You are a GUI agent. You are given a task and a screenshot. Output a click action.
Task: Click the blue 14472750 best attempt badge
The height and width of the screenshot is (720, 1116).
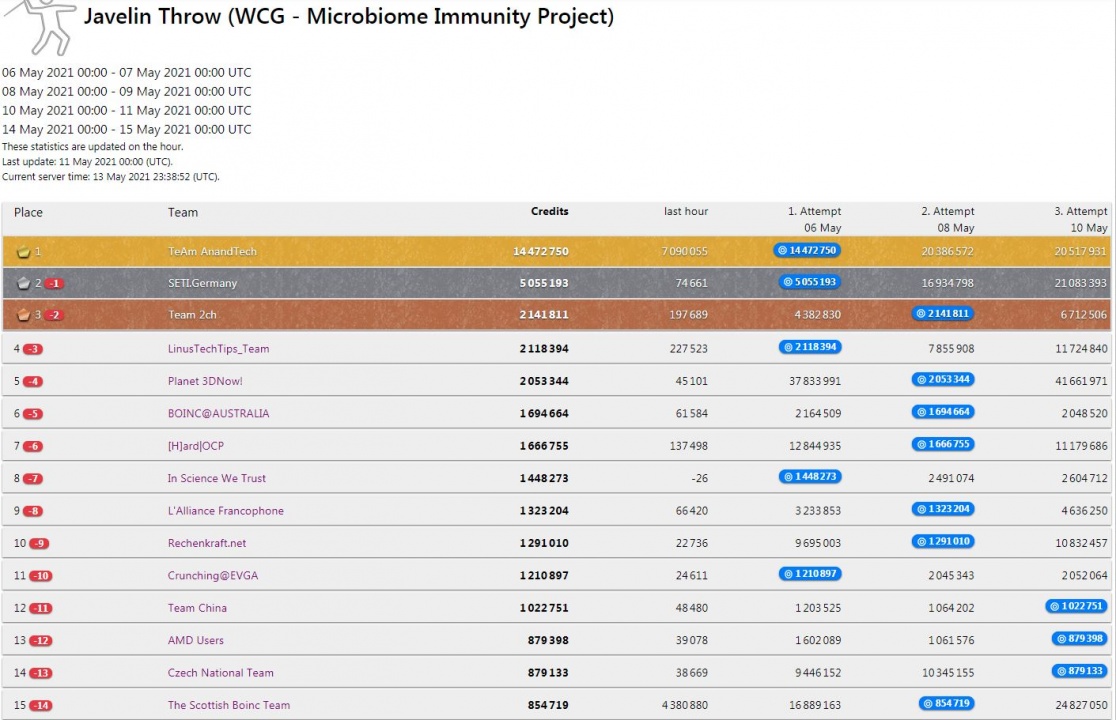click(807, 250)
